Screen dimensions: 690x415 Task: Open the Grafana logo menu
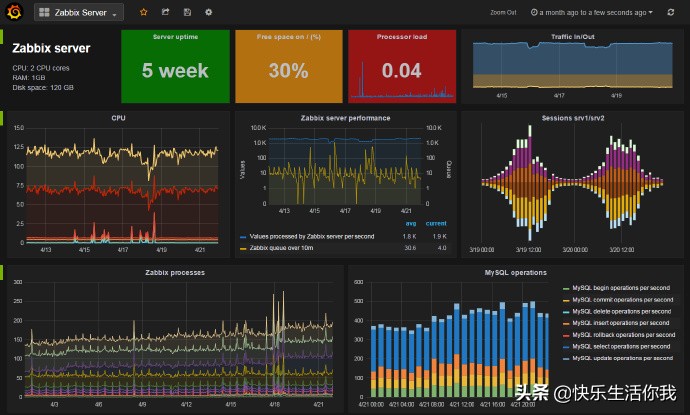14,12
